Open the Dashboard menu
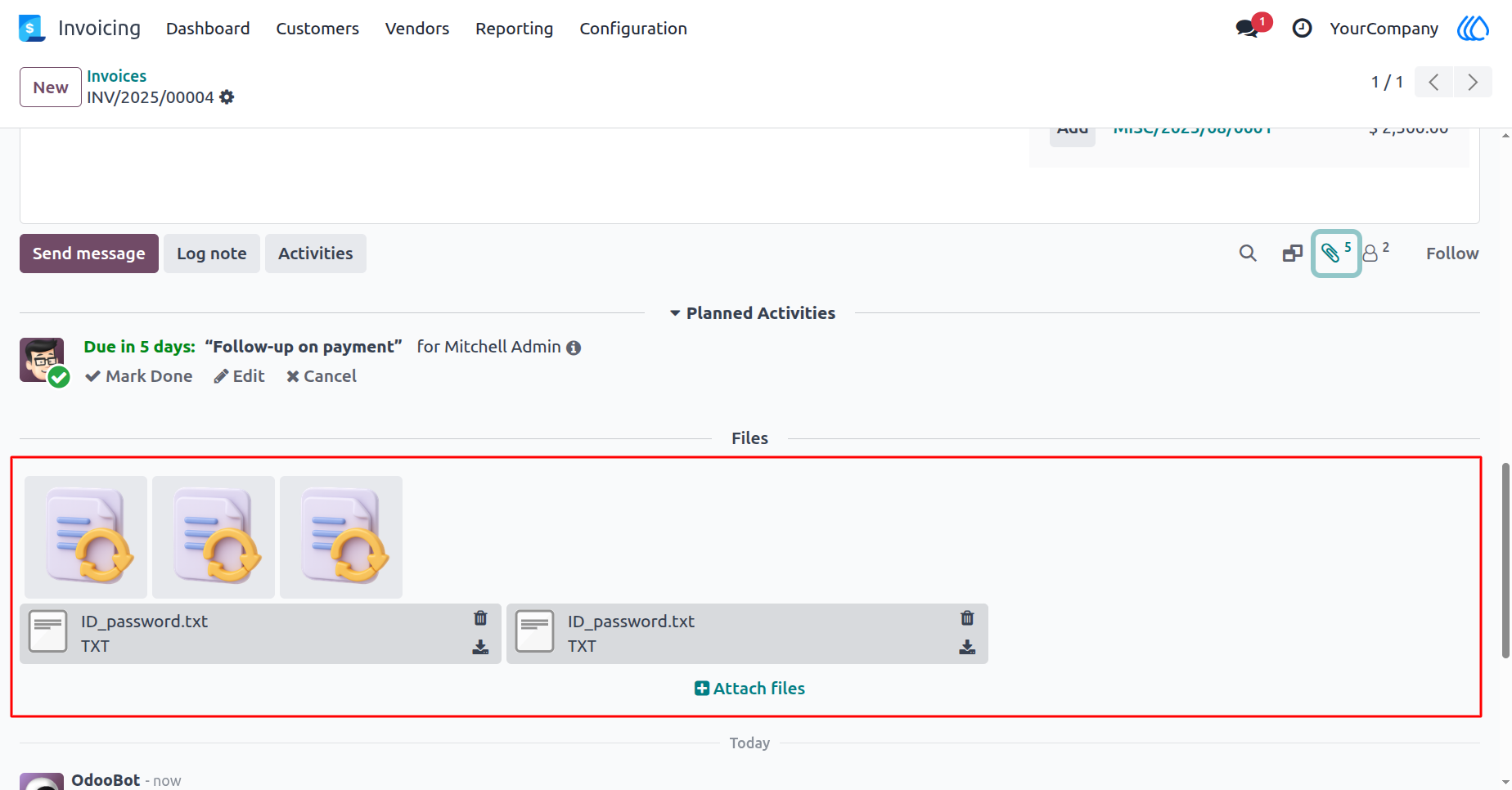This screenshot has height=790, width=1512. coord(208,29)
